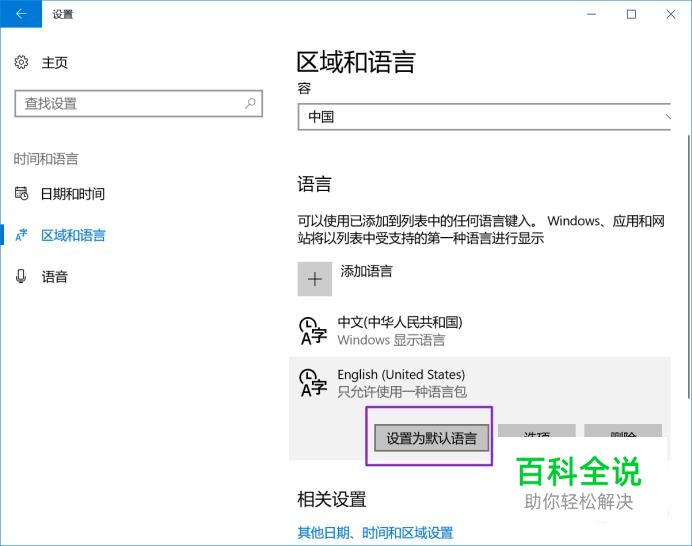Open the 中国 country dropdown

pyautogui.click(x=484, y=117)
